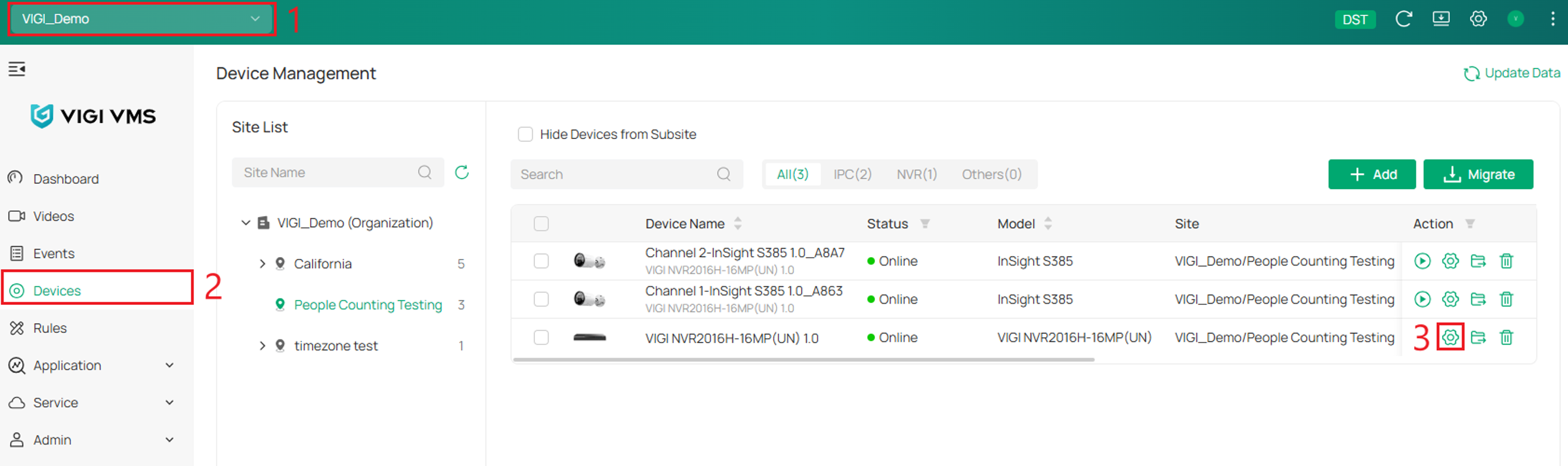The height and width of the screenshot is (466, 1568).
Task: Click device name VIGI NVR2016H-16MP(UN) 1.0
Action: click(x=732, y=338)
